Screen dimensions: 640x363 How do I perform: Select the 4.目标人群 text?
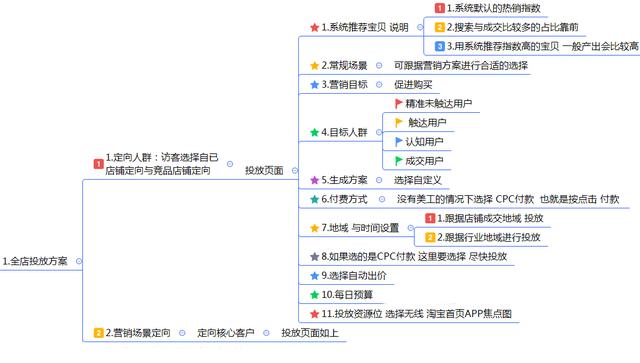click(x=344, y=132)
